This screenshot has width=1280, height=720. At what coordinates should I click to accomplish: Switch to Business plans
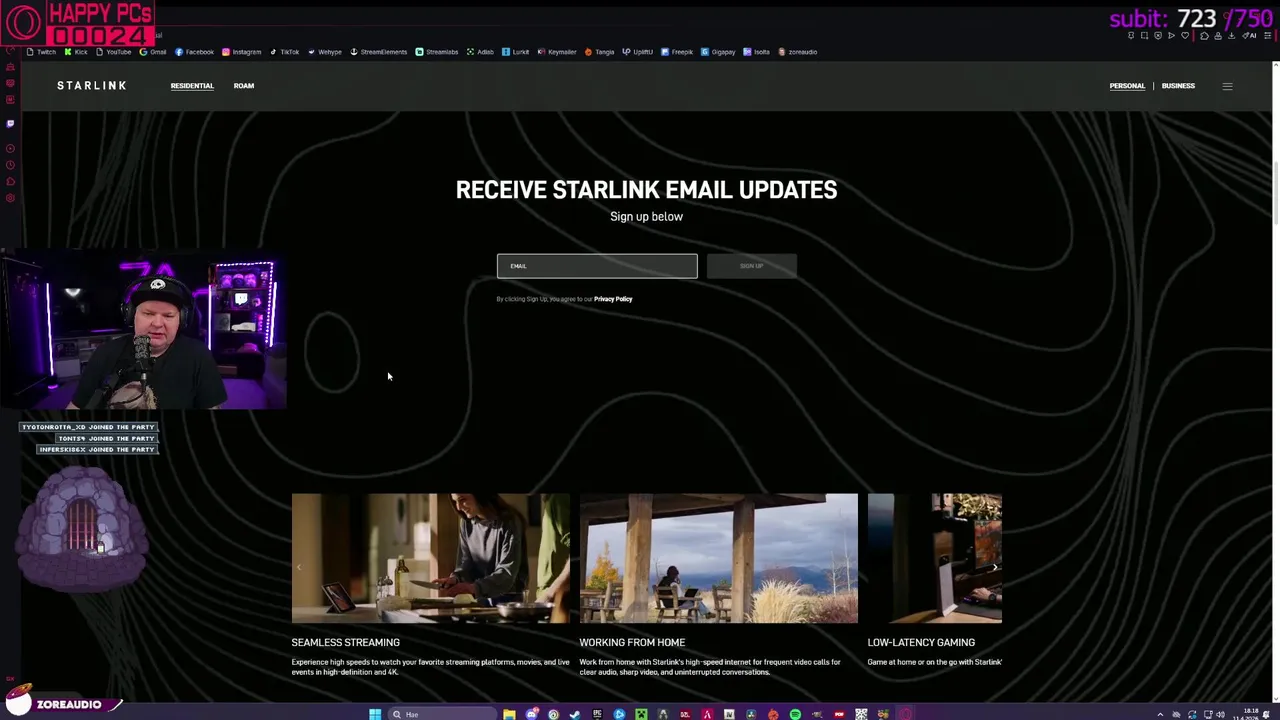click(1178, 86)
